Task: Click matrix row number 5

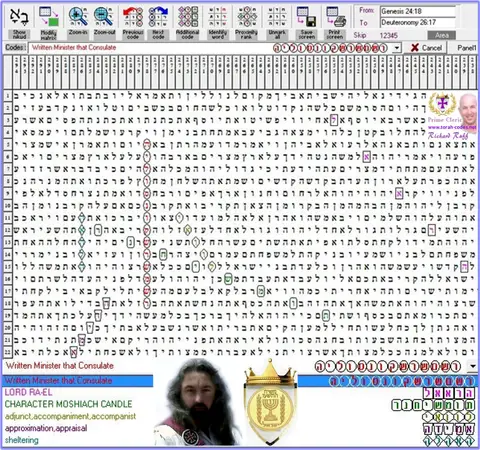Action: tap(8, 145)
